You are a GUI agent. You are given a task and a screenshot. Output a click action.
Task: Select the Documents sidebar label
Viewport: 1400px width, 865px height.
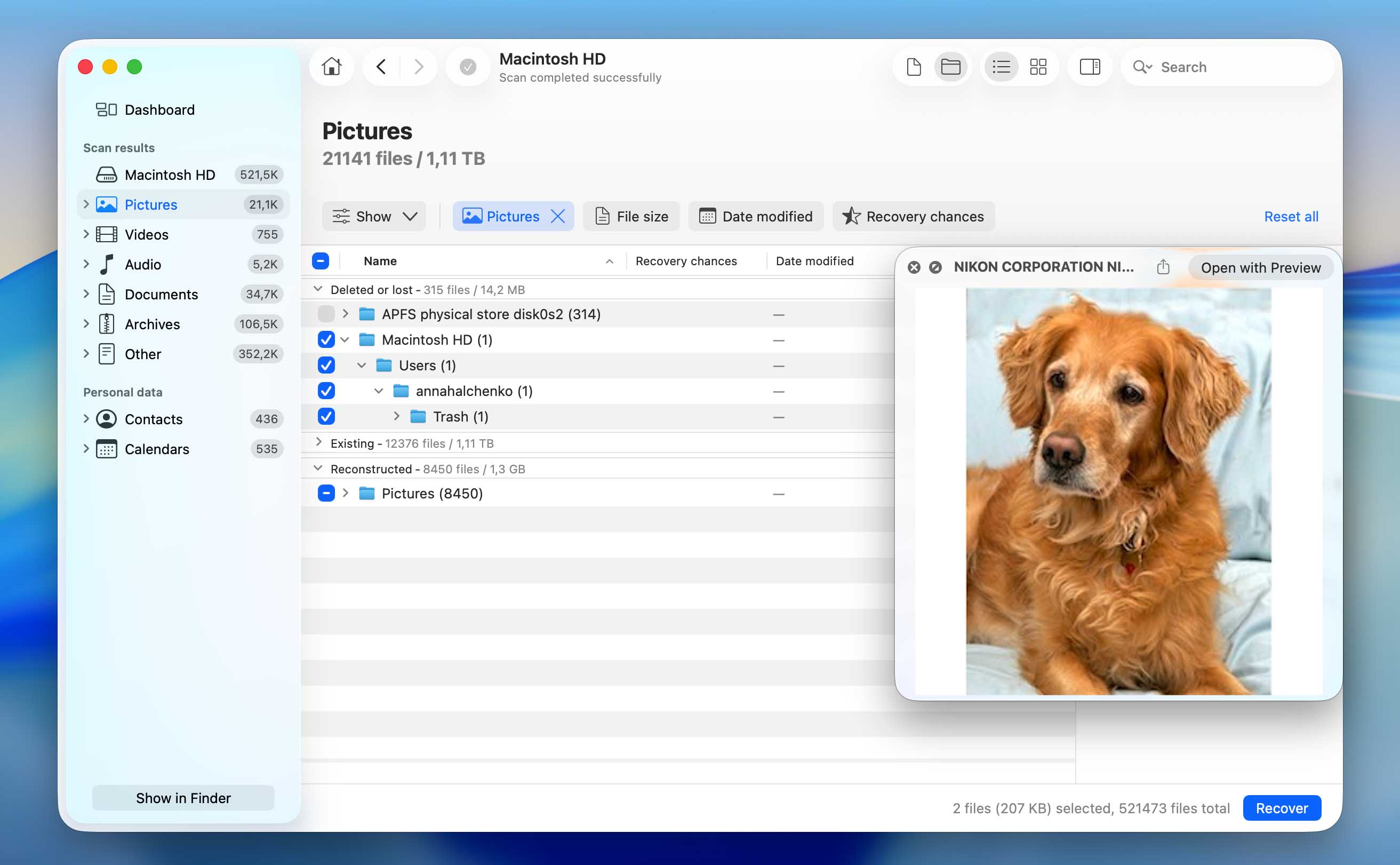pos(161,294)
